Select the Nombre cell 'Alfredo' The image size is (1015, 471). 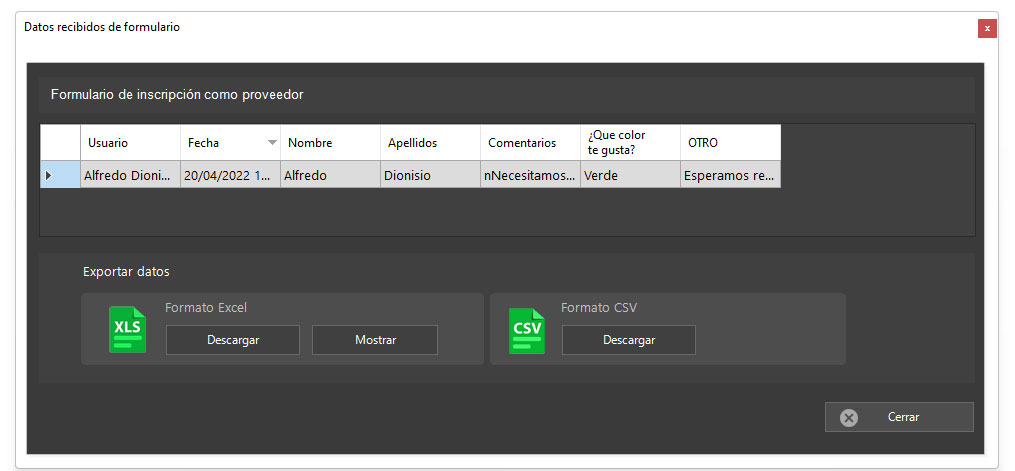coord(331,175)
